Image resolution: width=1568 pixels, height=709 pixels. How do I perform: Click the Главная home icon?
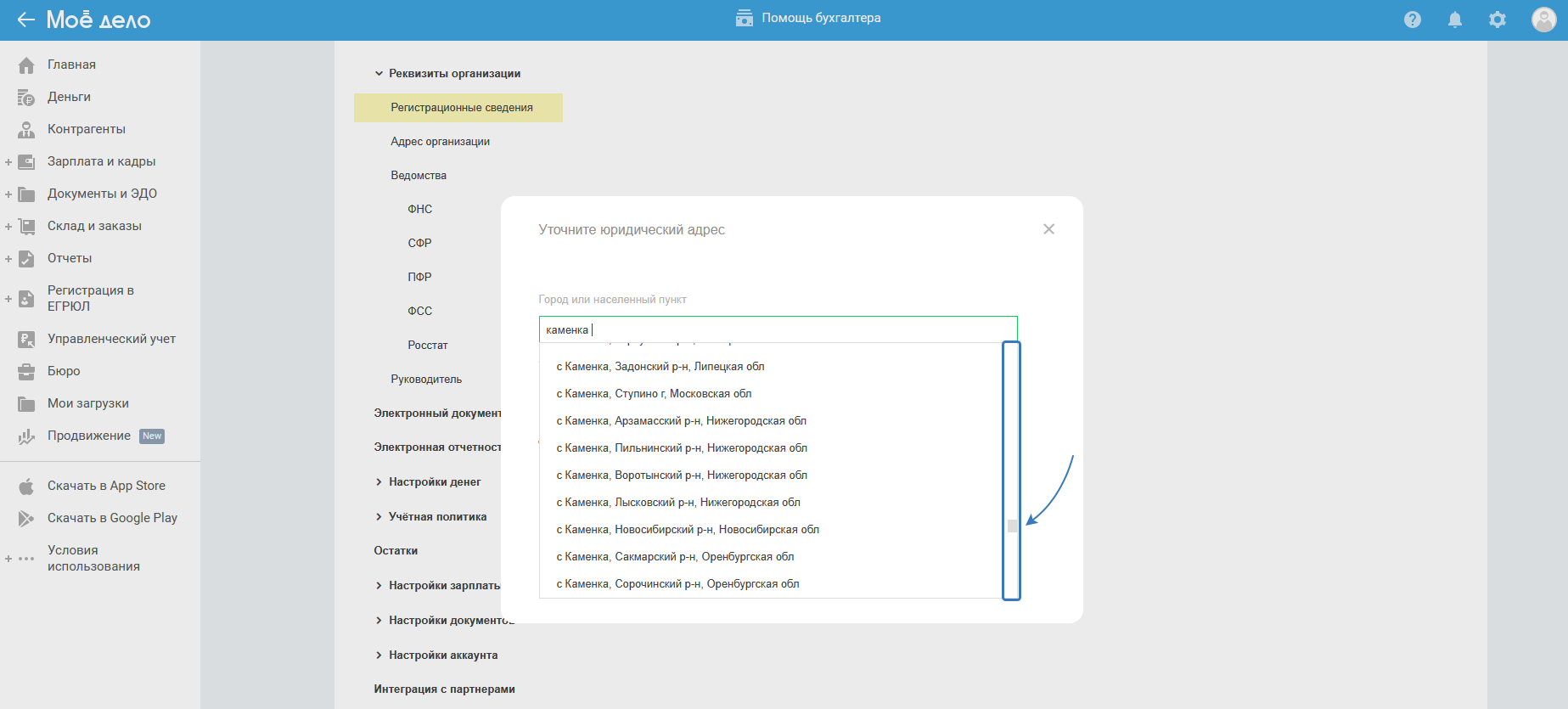tap(26, 65)
